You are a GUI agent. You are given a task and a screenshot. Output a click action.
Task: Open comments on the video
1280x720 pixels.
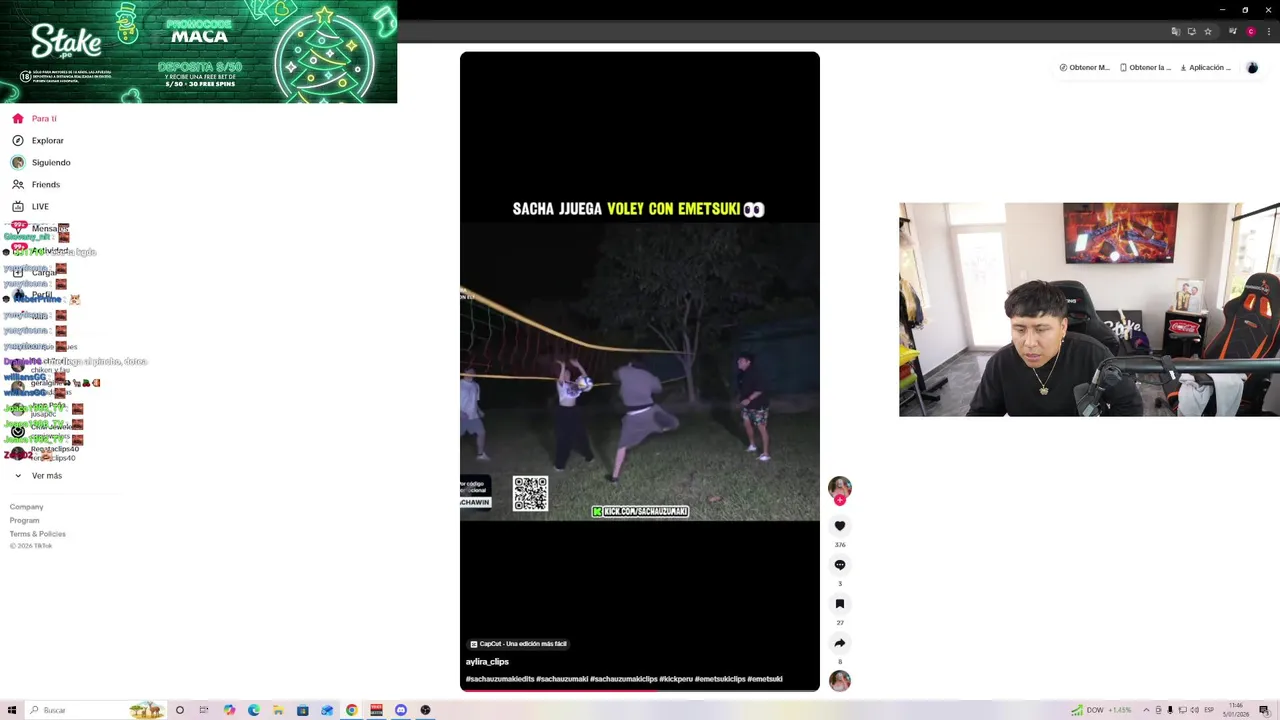(x=840, y=565)
